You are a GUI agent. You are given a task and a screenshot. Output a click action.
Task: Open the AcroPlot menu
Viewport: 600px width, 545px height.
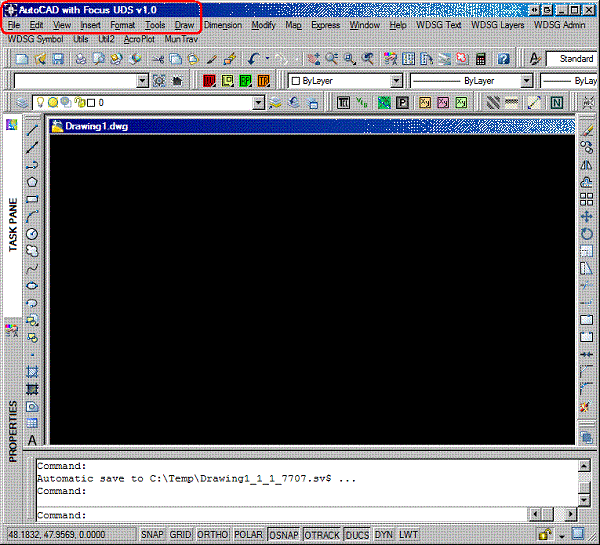[x=139, y=39]
